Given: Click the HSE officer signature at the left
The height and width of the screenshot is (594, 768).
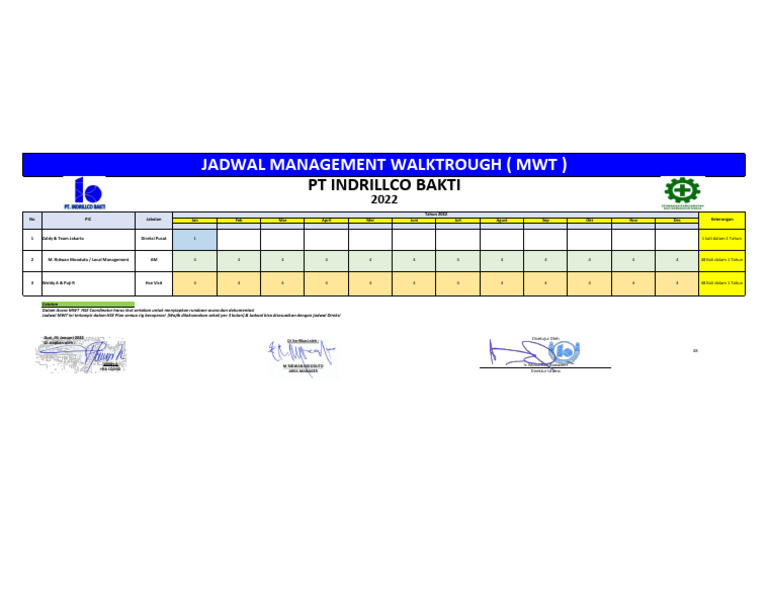Looking at the screenshot, I should pos(81,354).
